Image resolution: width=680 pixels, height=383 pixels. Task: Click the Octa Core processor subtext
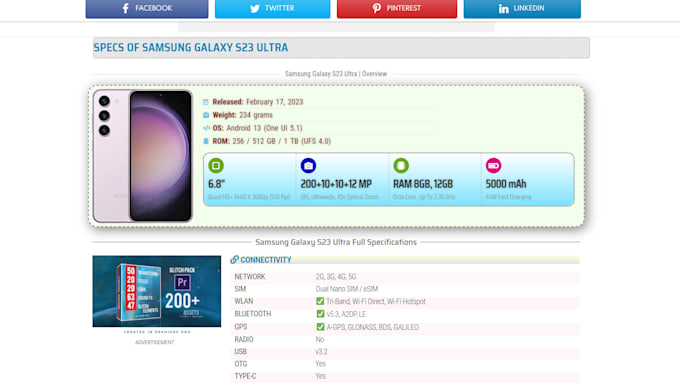coord(424,197)
